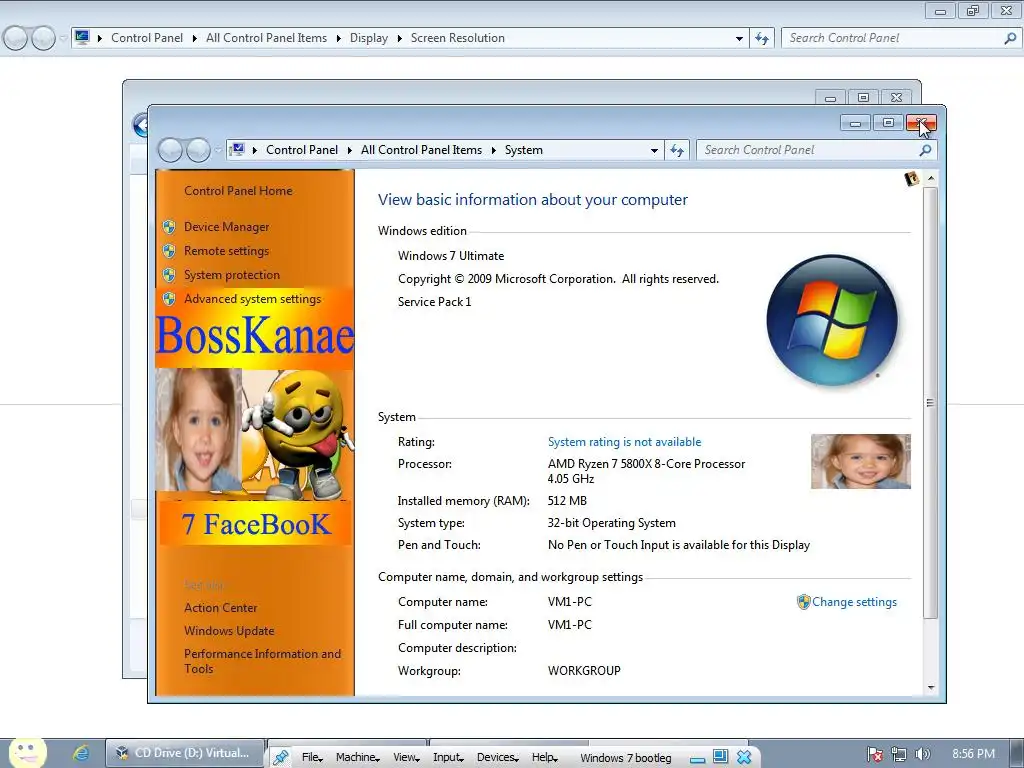Click System segment in breadcrumb
The height and width of the screenshot is (768, 1024).
(524, 150)
